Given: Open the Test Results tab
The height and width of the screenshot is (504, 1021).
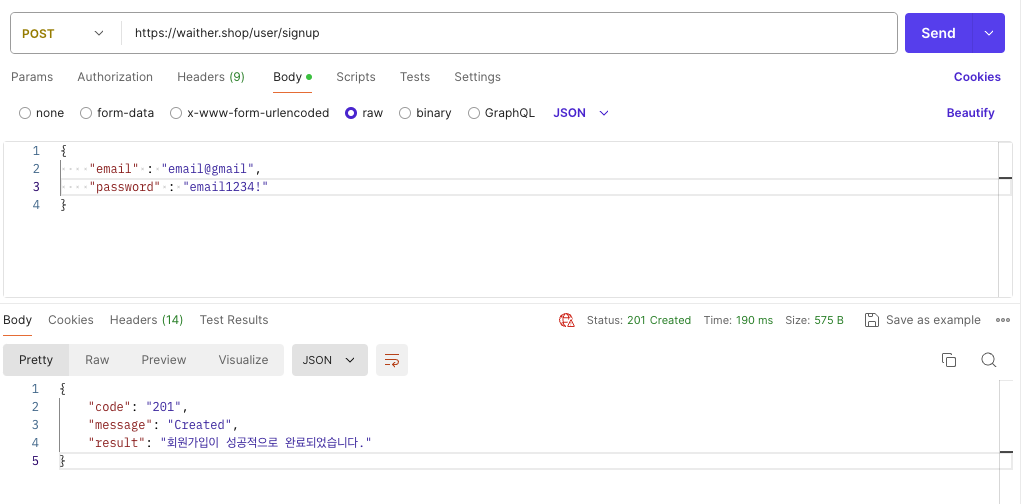Looking at the screenshot, I should click(234, 320).
